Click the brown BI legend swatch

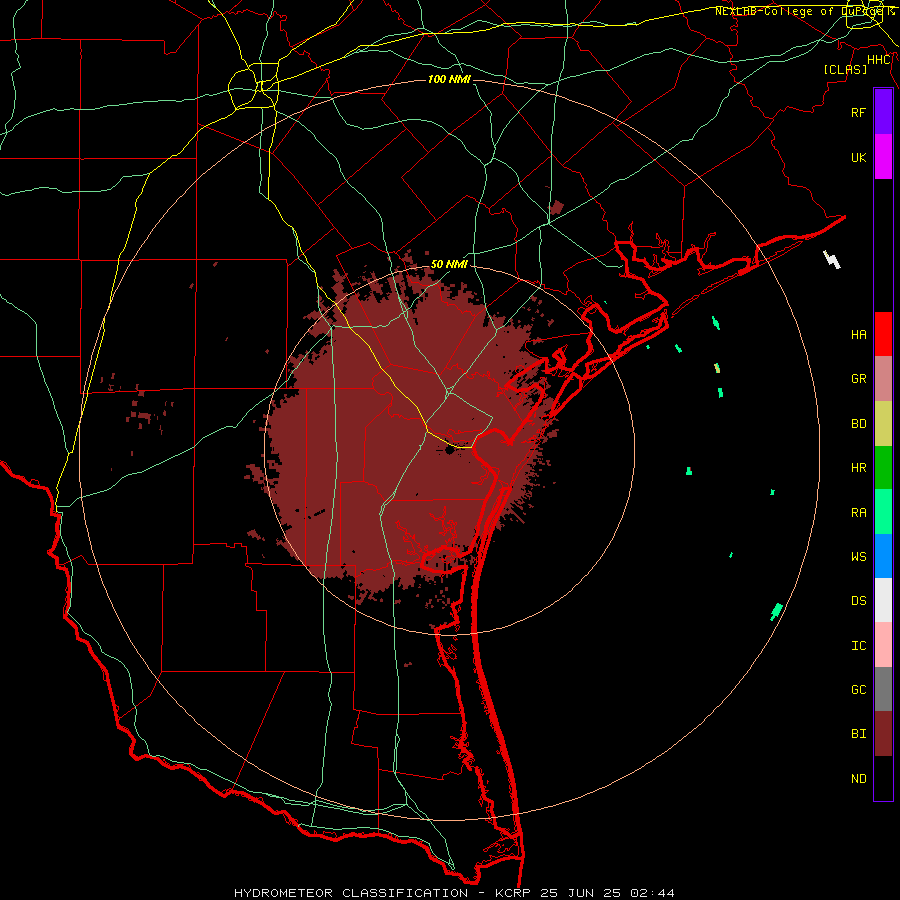point(883,734)
